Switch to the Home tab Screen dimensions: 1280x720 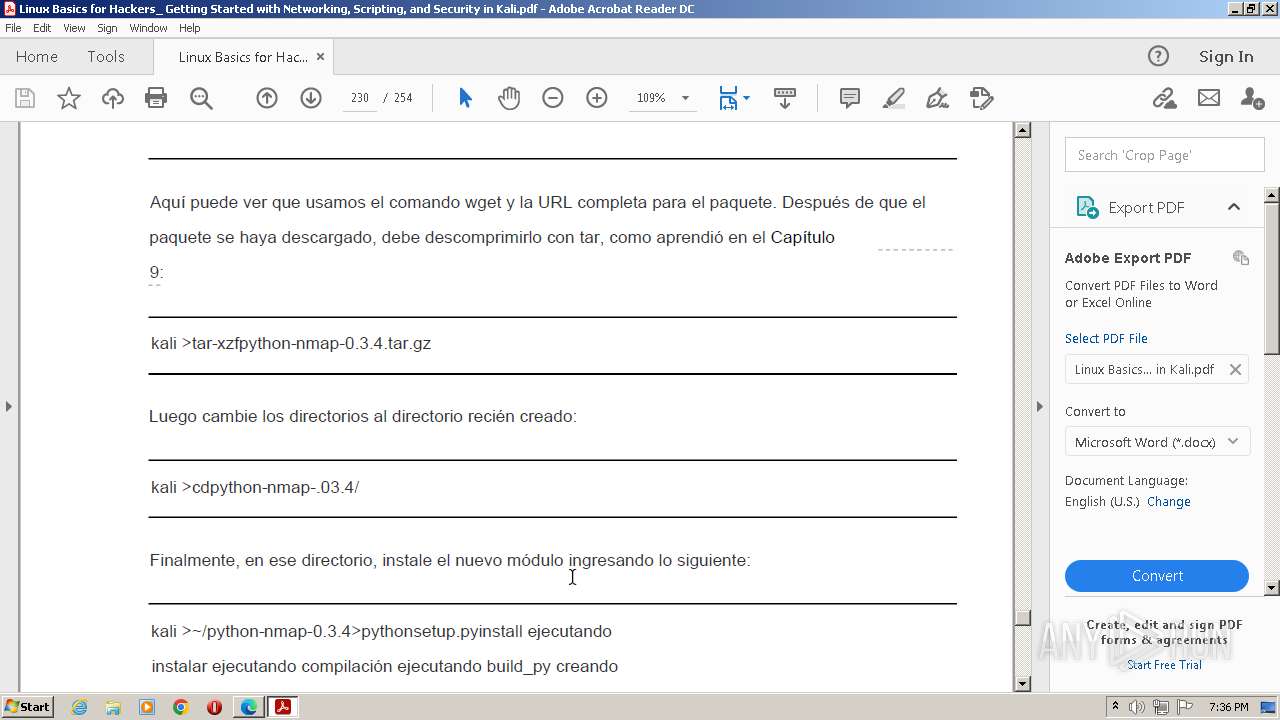[37, 57]
